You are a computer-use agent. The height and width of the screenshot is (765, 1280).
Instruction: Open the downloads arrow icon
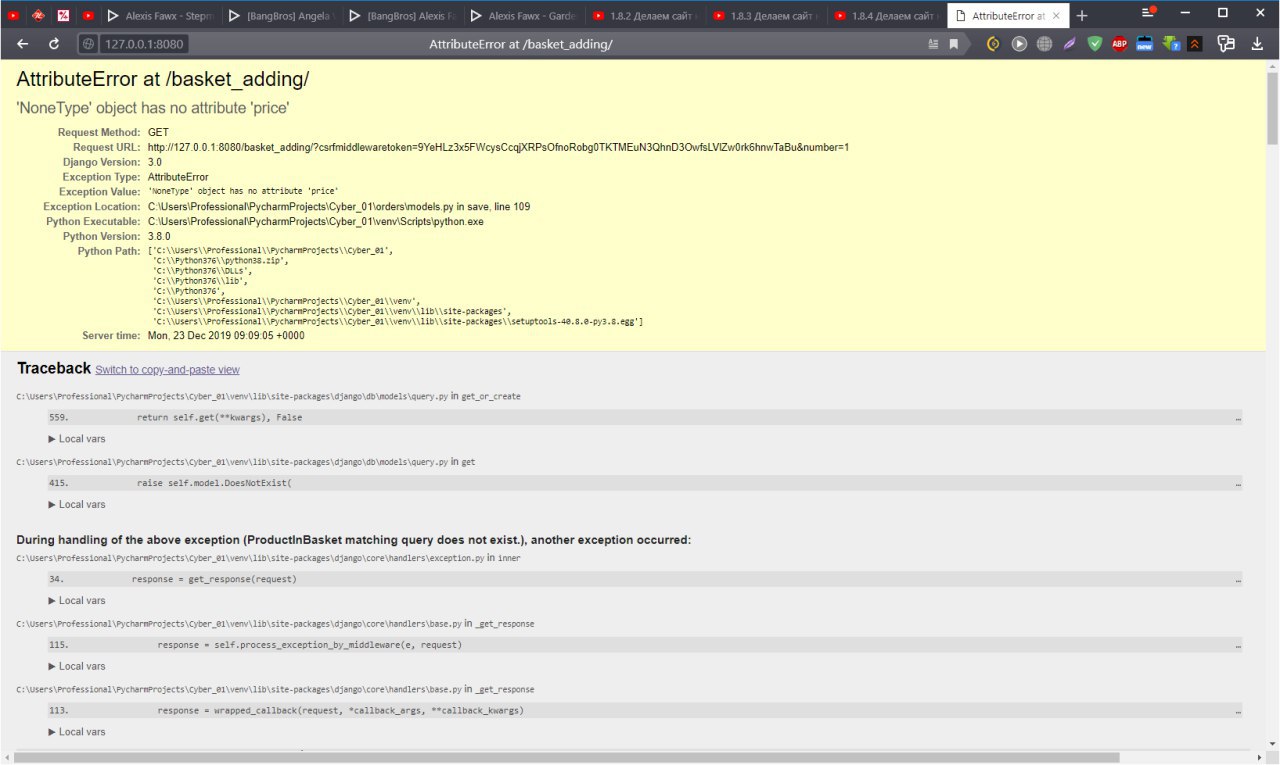coord(1257,44)
